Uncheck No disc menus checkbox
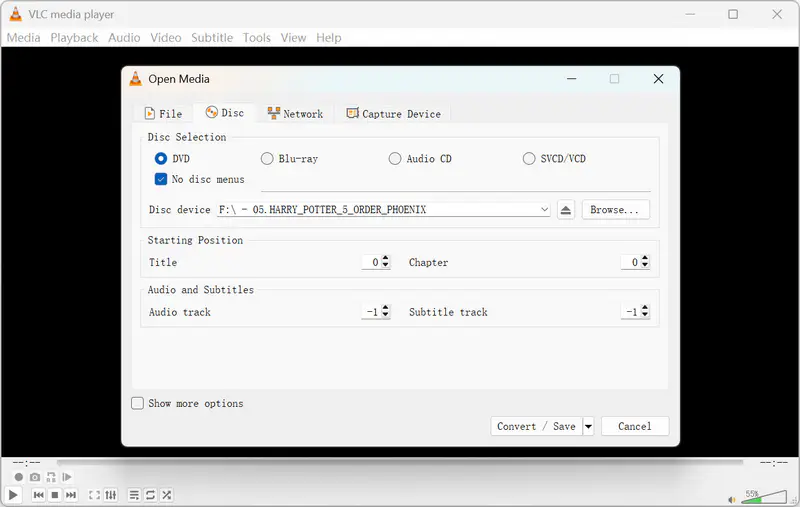800x507 pixels. tap(161, 179)
